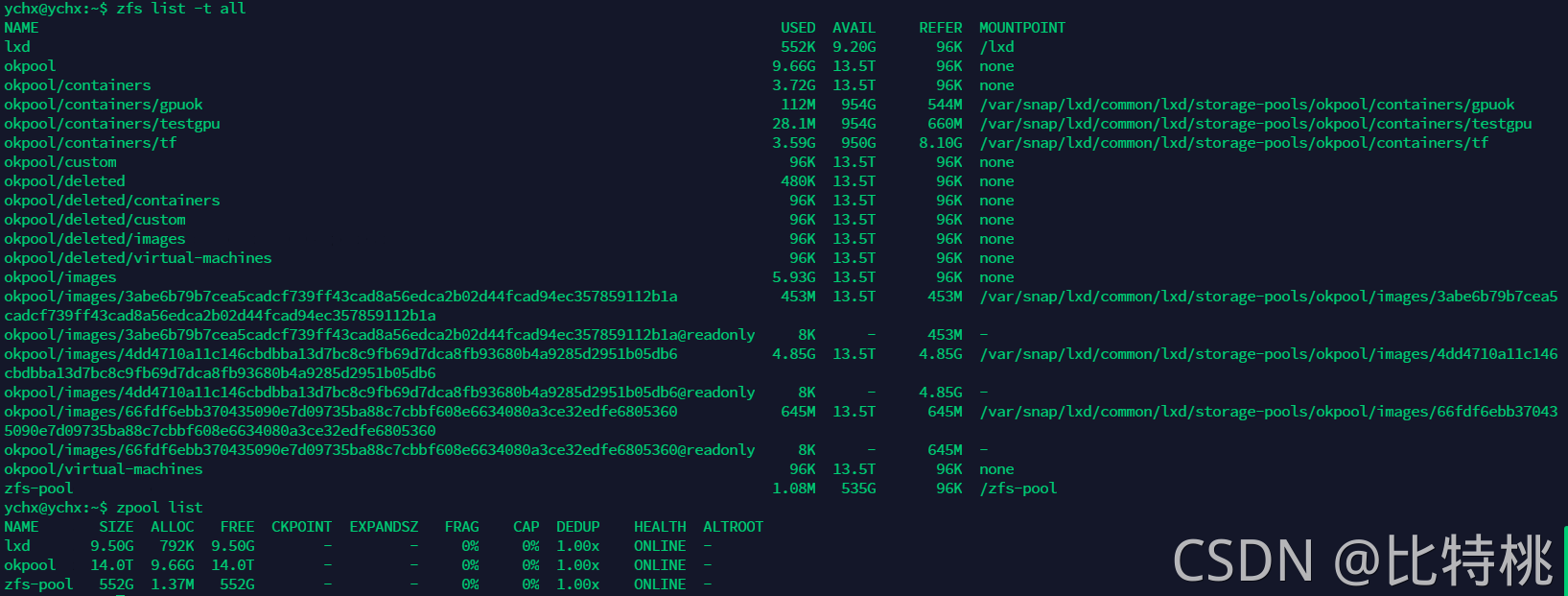The height and width of the screenshot is (596, 1568).
Task: Click the 'zfs list -t all' command text
Action: tap(181, 9)
